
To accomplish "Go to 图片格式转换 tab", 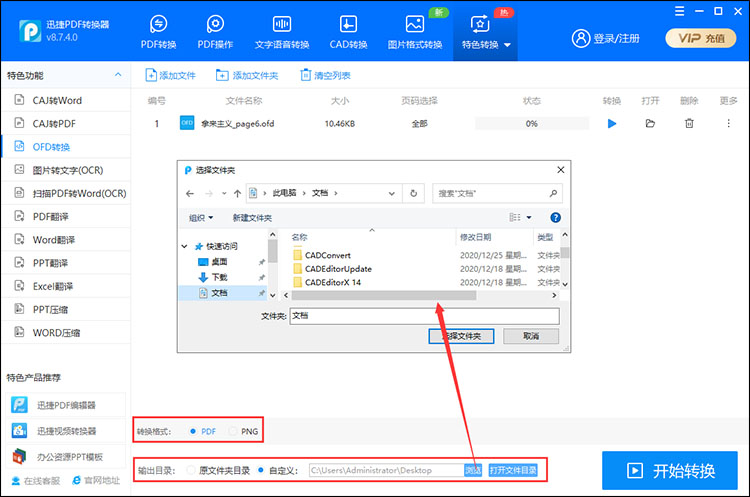I will click(415, 32).
